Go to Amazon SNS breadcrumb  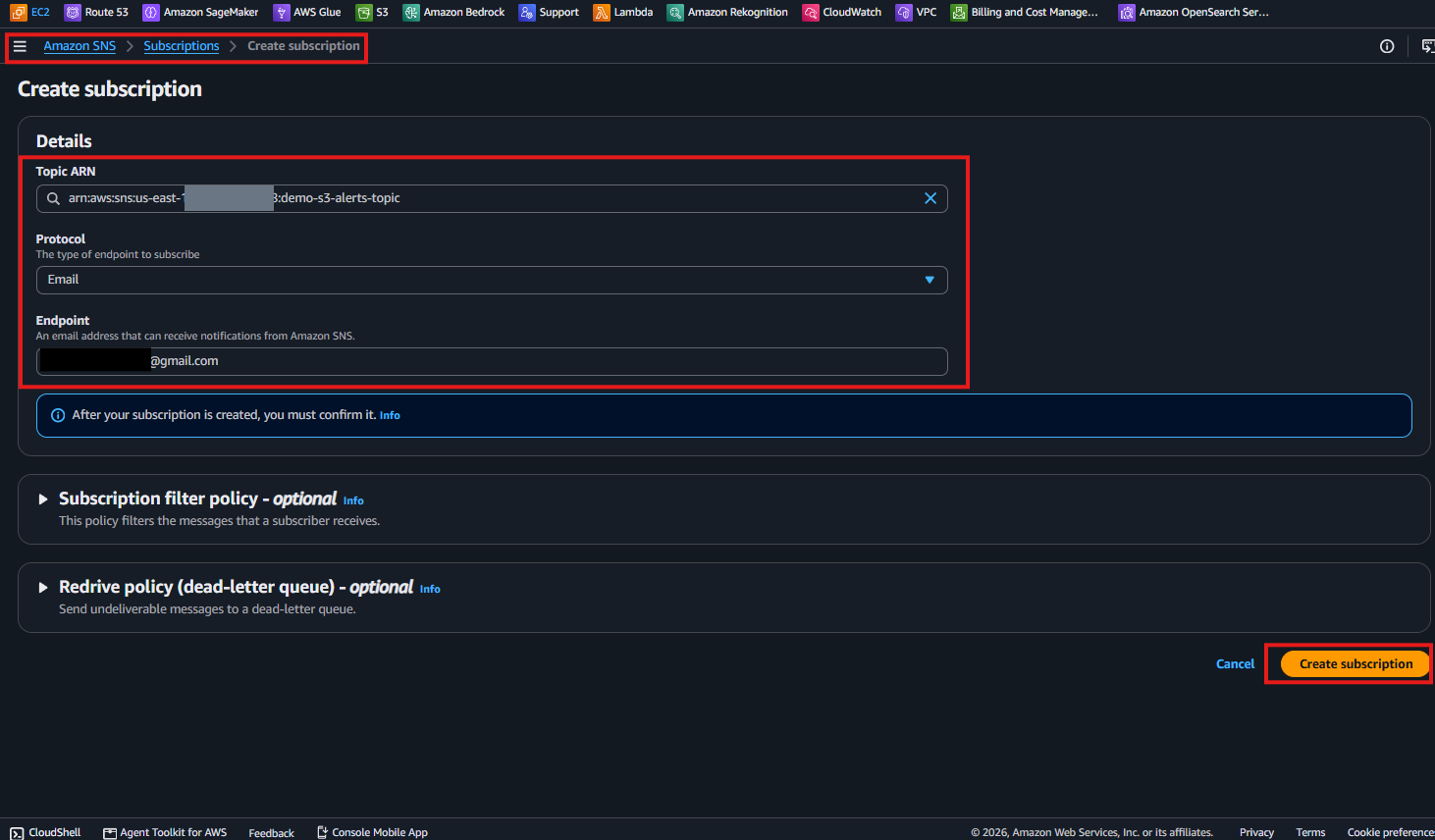coord(80,46)
